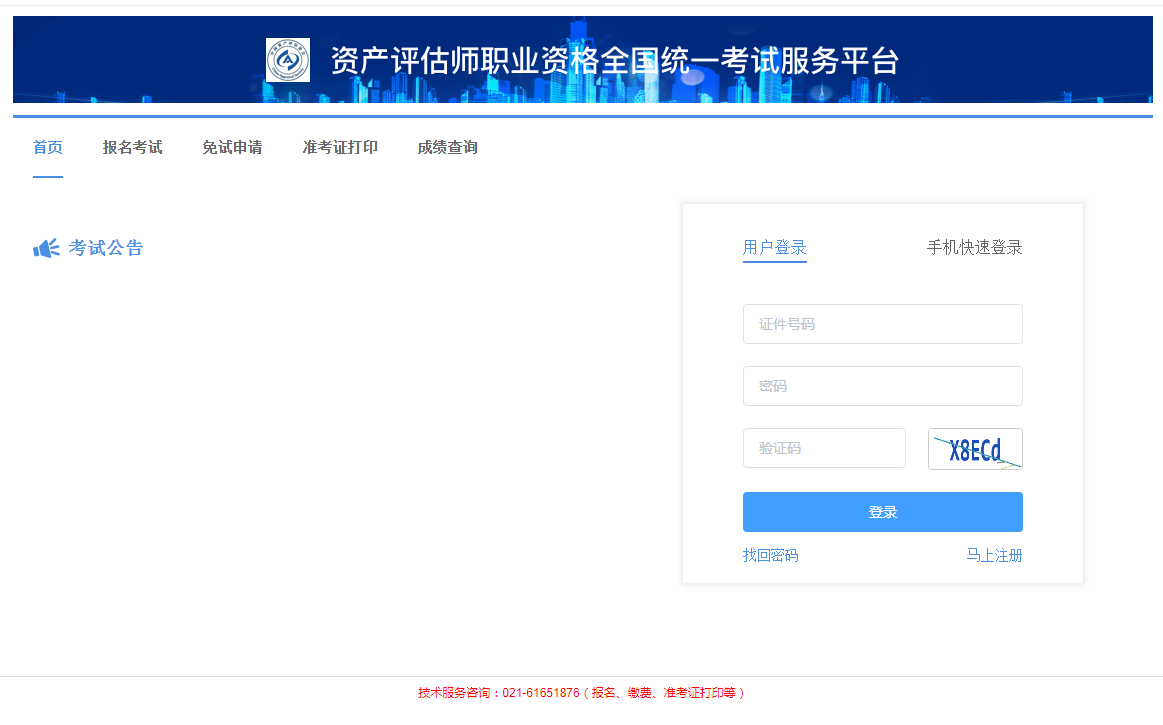Open the 找回密码 link

[770, 556]
